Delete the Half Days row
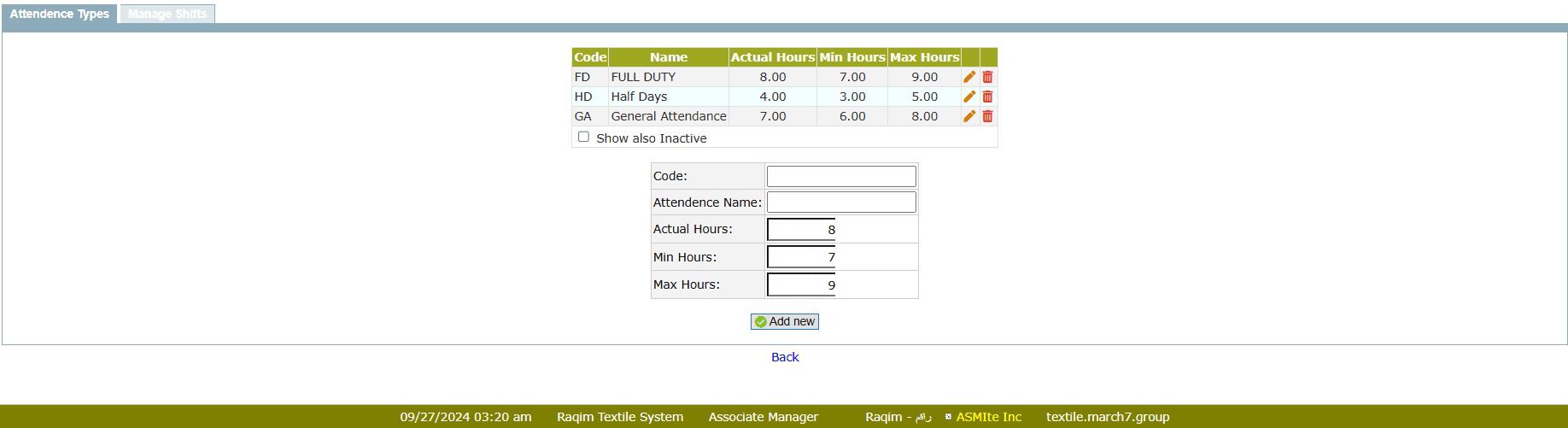 [x=987, y=97]
